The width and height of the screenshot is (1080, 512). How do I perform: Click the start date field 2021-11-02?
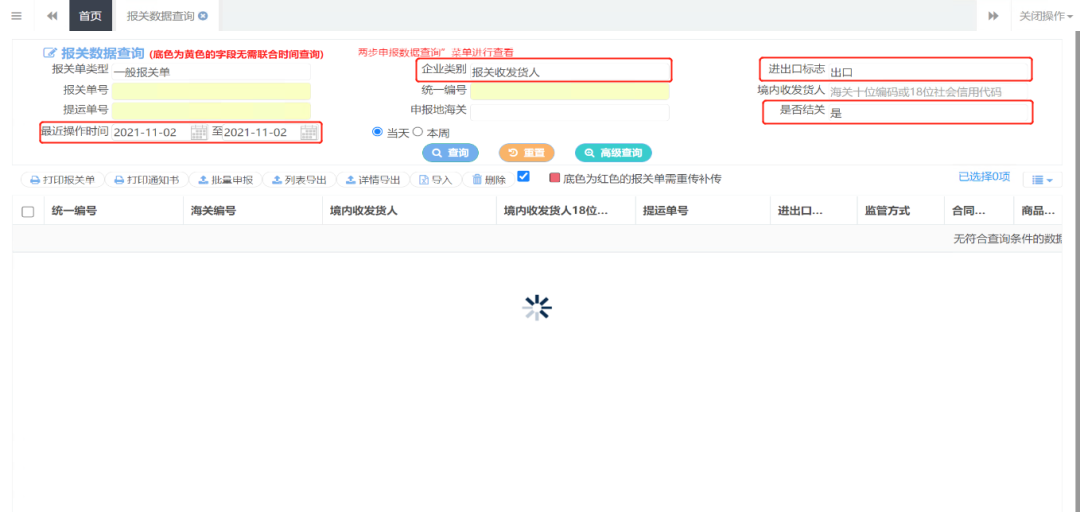(151, 133)
